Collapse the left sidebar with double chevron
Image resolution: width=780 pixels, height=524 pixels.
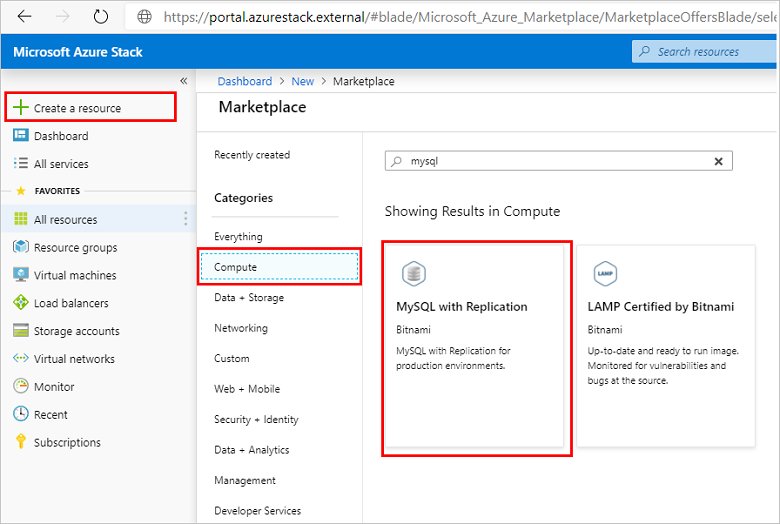point(183,81)
